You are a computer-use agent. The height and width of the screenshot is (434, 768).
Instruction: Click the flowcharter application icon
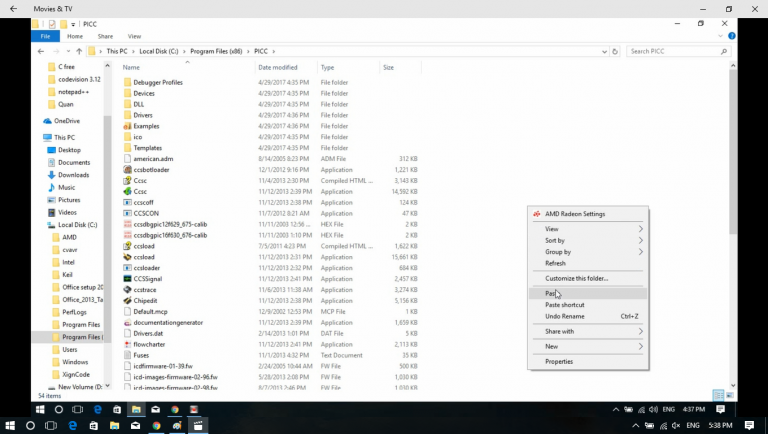tap(127, 343)
